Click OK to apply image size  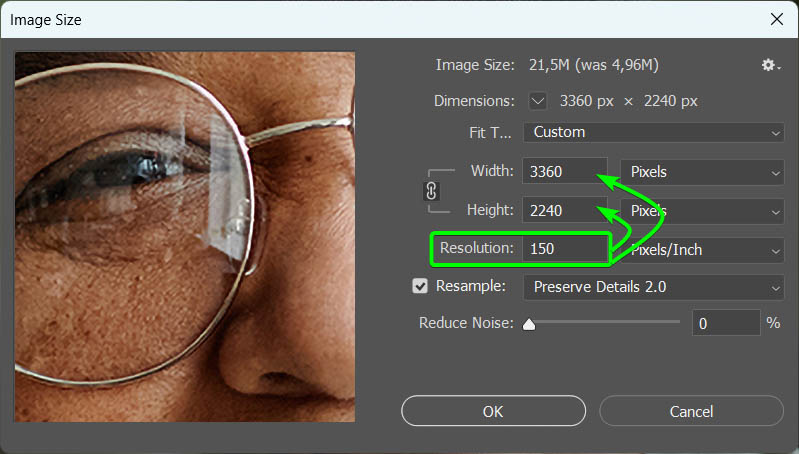tap(493, 411)
